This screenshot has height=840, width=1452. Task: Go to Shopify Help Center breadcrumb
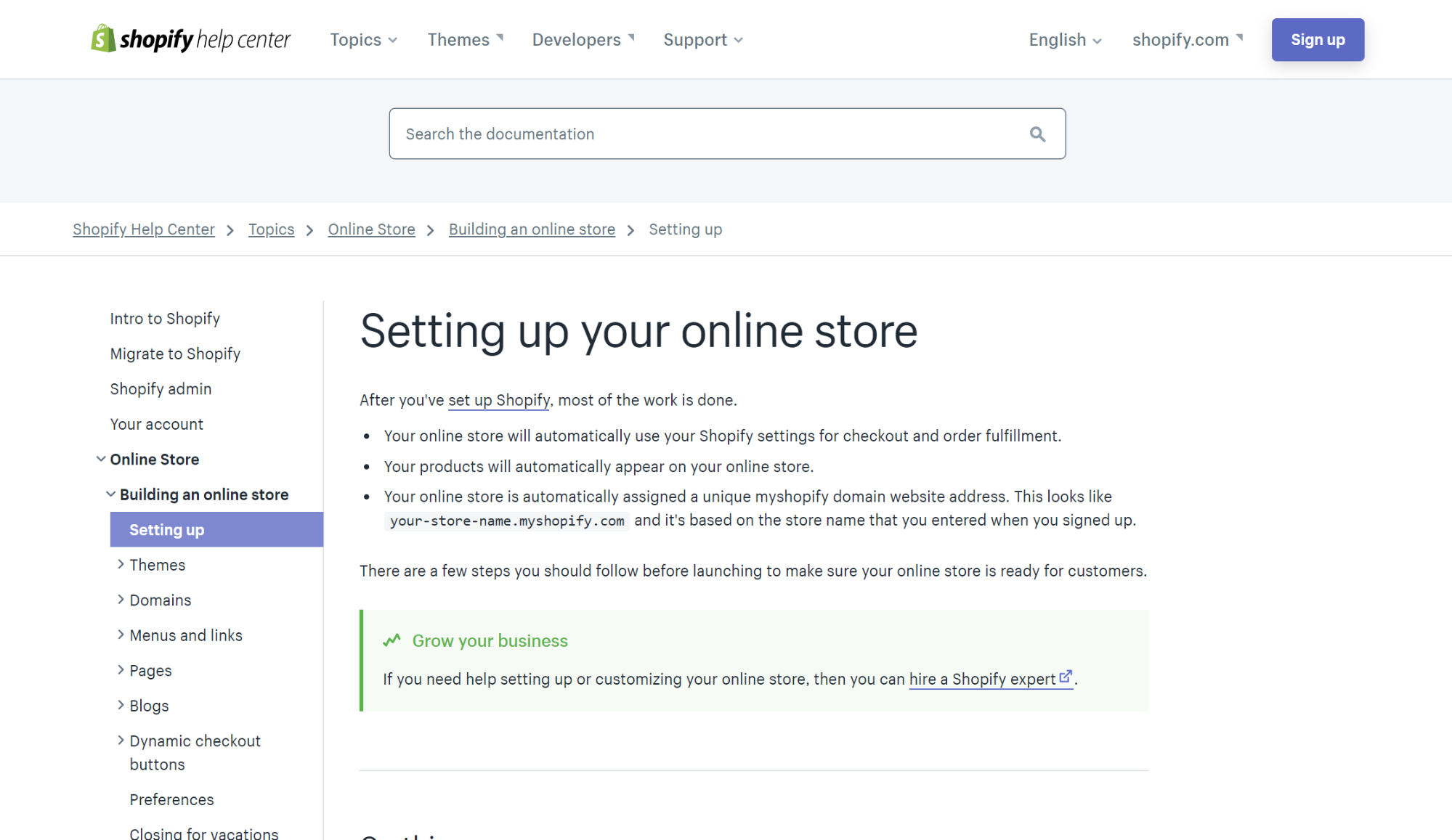pos(144,229)
